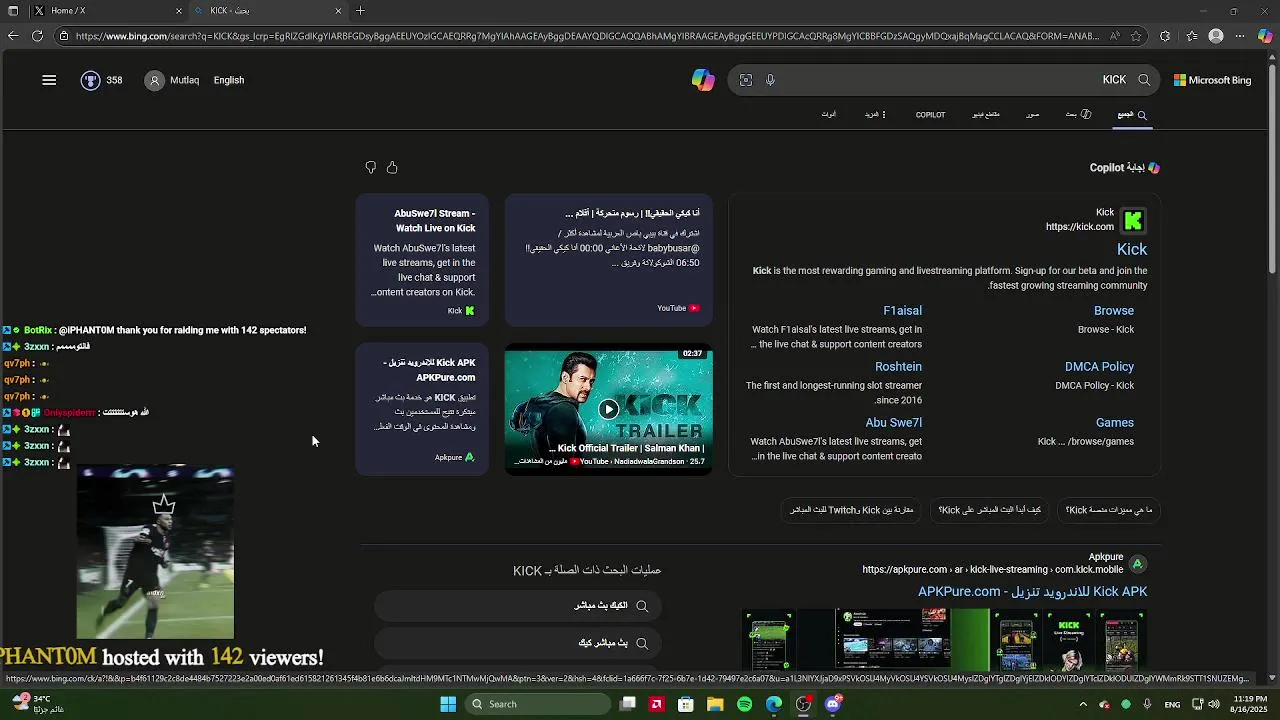Open the Videos search tab
The height and width of the screenshot is (720, 1280).
point(986,115)
